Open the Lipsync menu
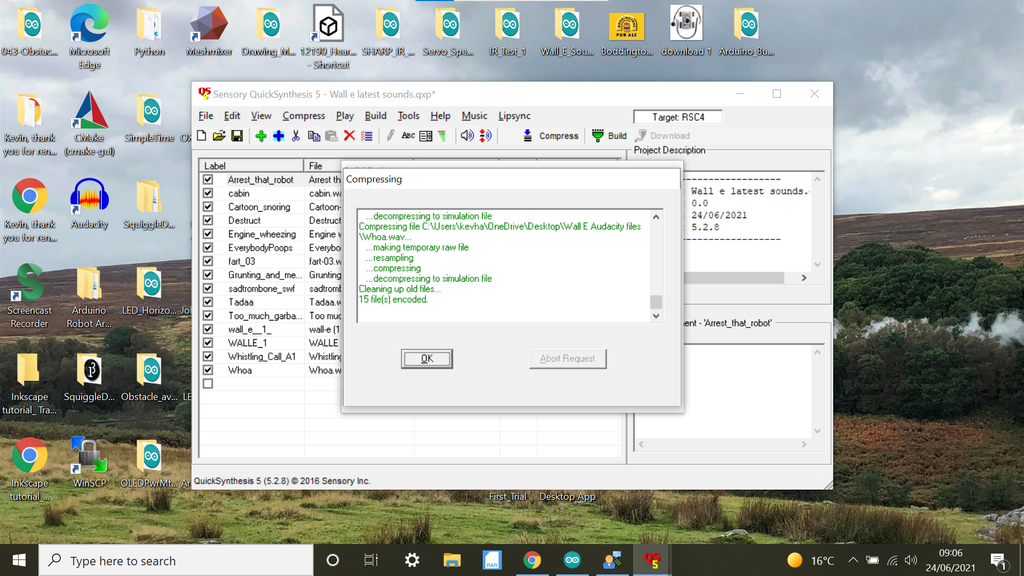Viewport: 1024px width, 576px height. (514, 116)
